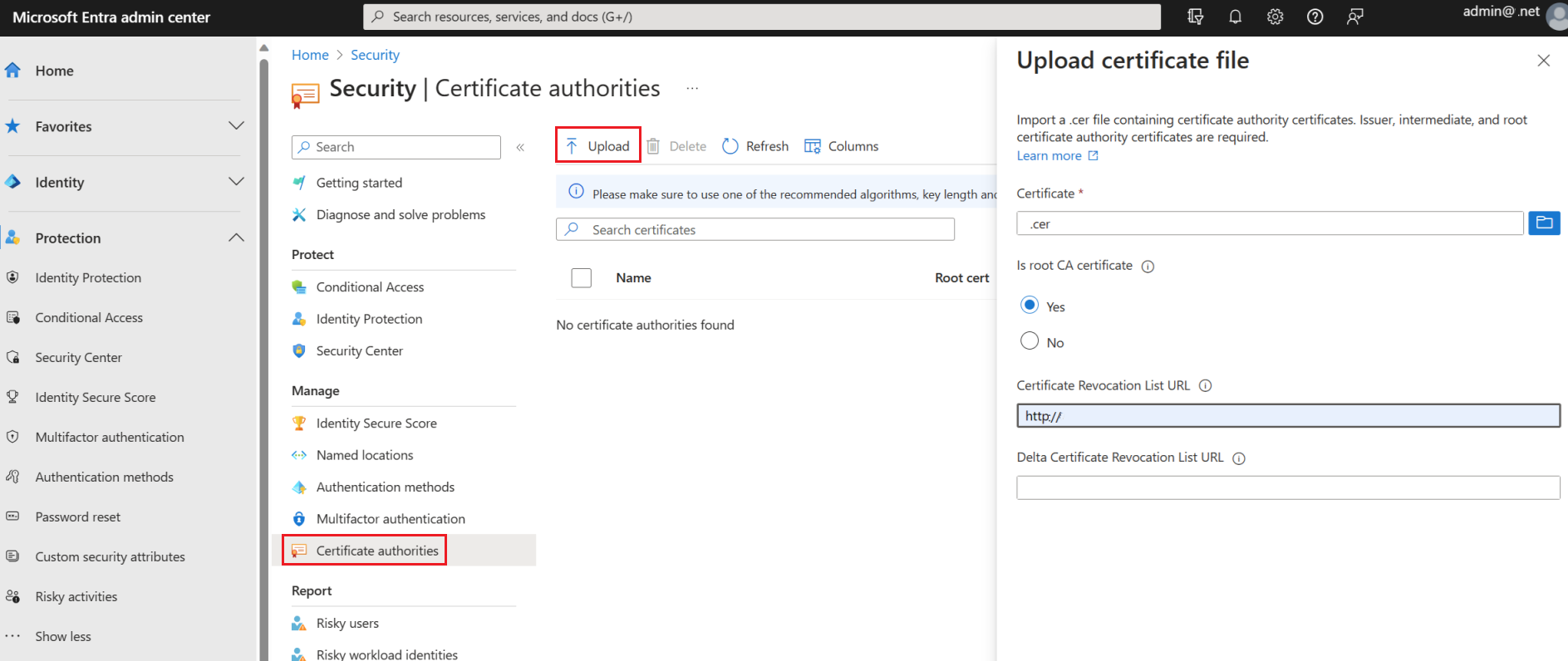Viewport: 1568px width, 661px height.
Task: Click the Delete toolbar button
Action: tap(677, 146)
